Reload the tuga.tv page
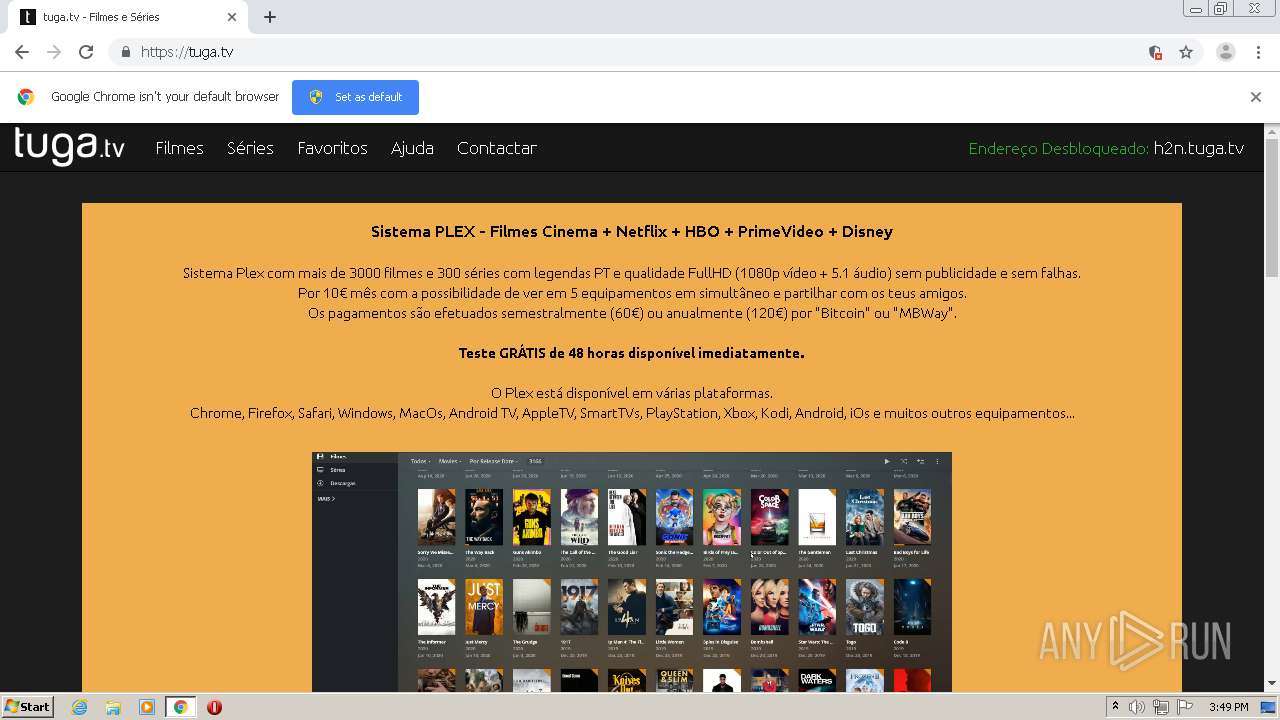 click(86, 52)
